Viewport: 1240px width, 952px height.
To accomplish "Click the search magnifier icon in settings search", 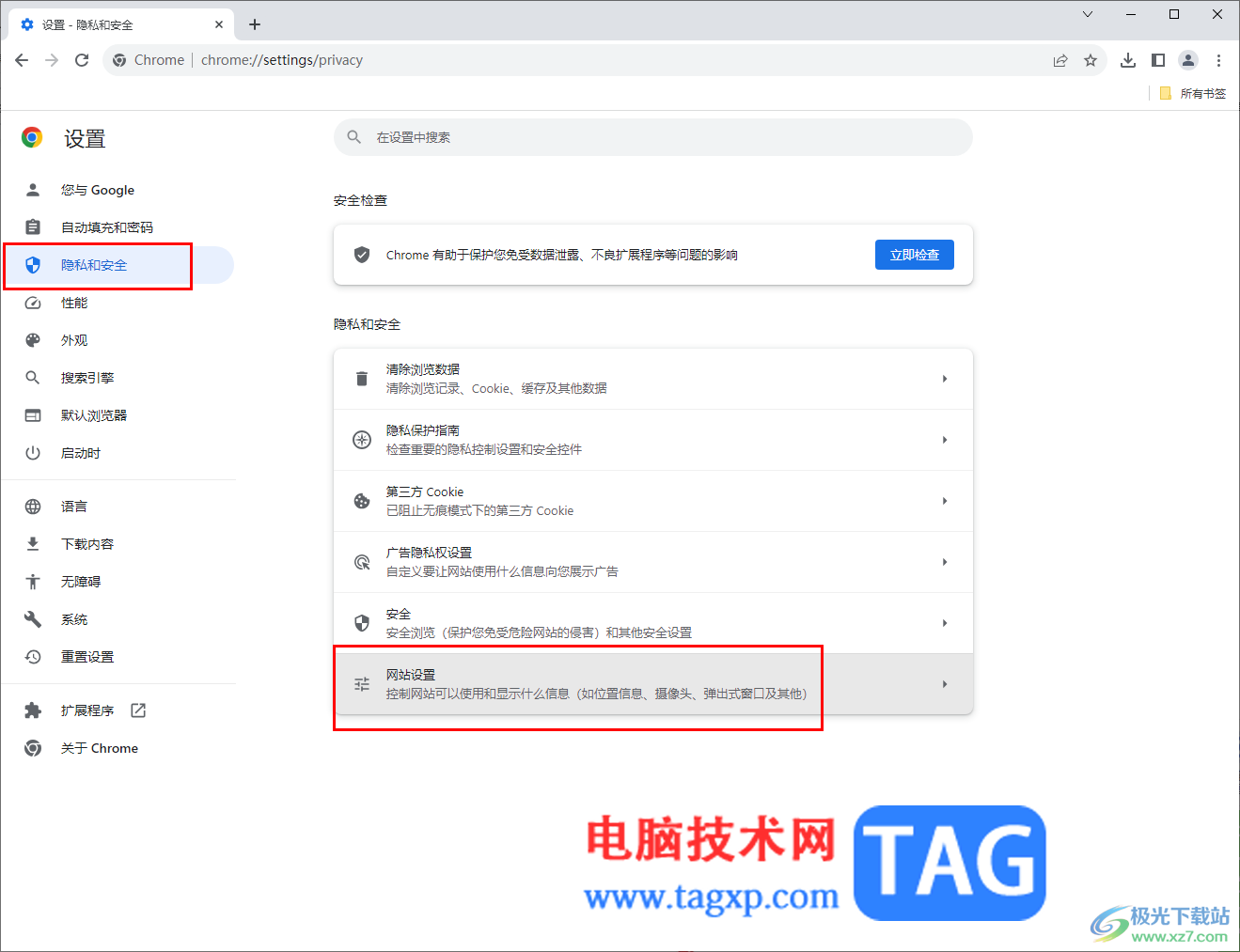I will [354, 137].
